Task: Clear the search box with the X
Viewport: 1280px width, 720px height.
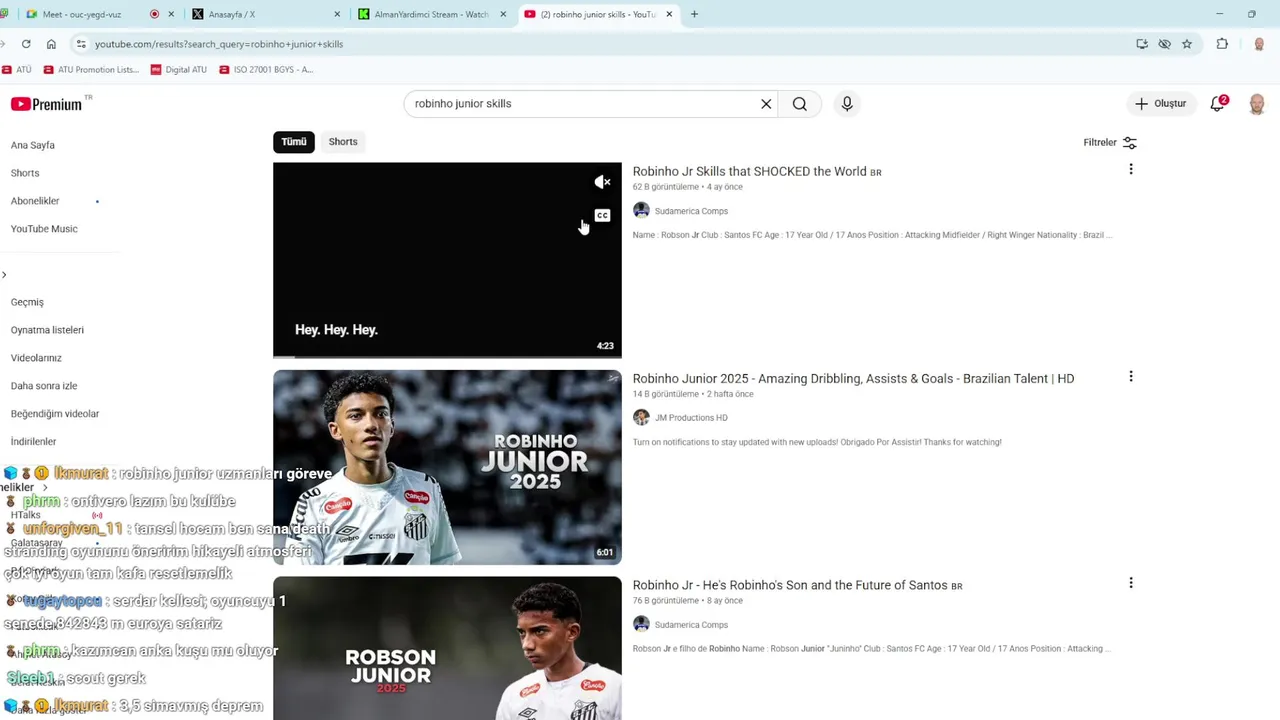Action: click(766, 104)
